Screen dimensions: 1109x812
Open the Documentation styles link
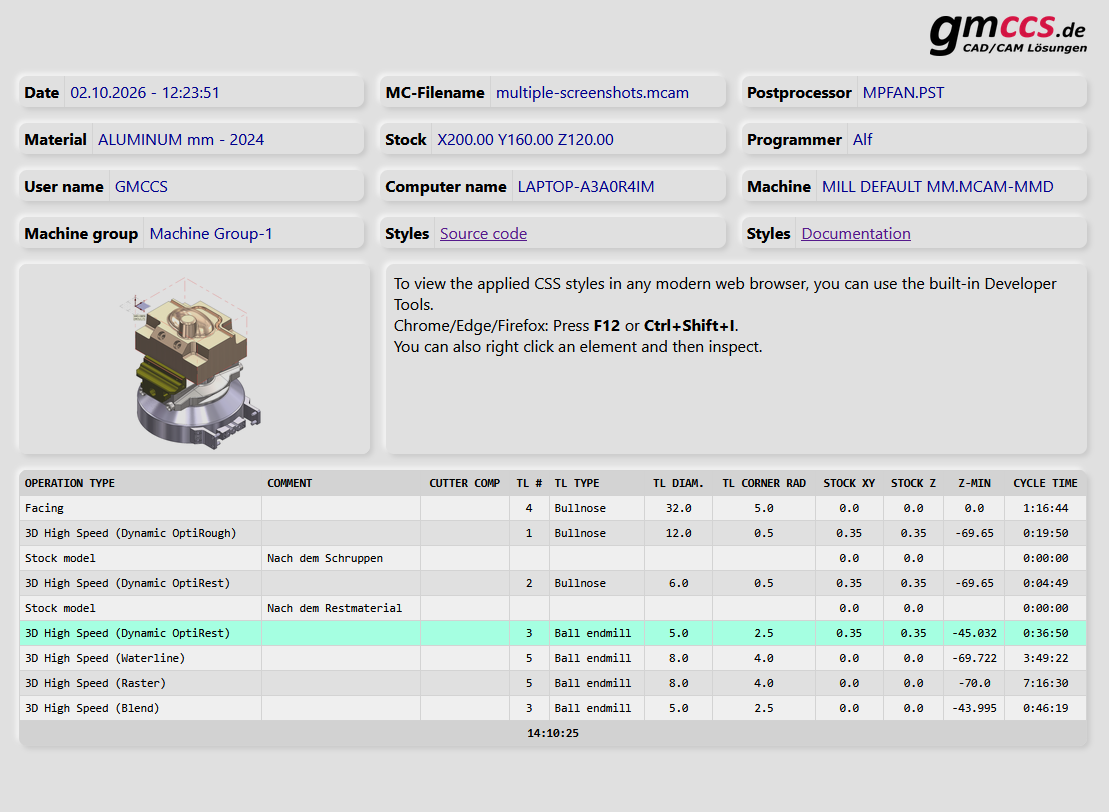click(x=856, y=233)
